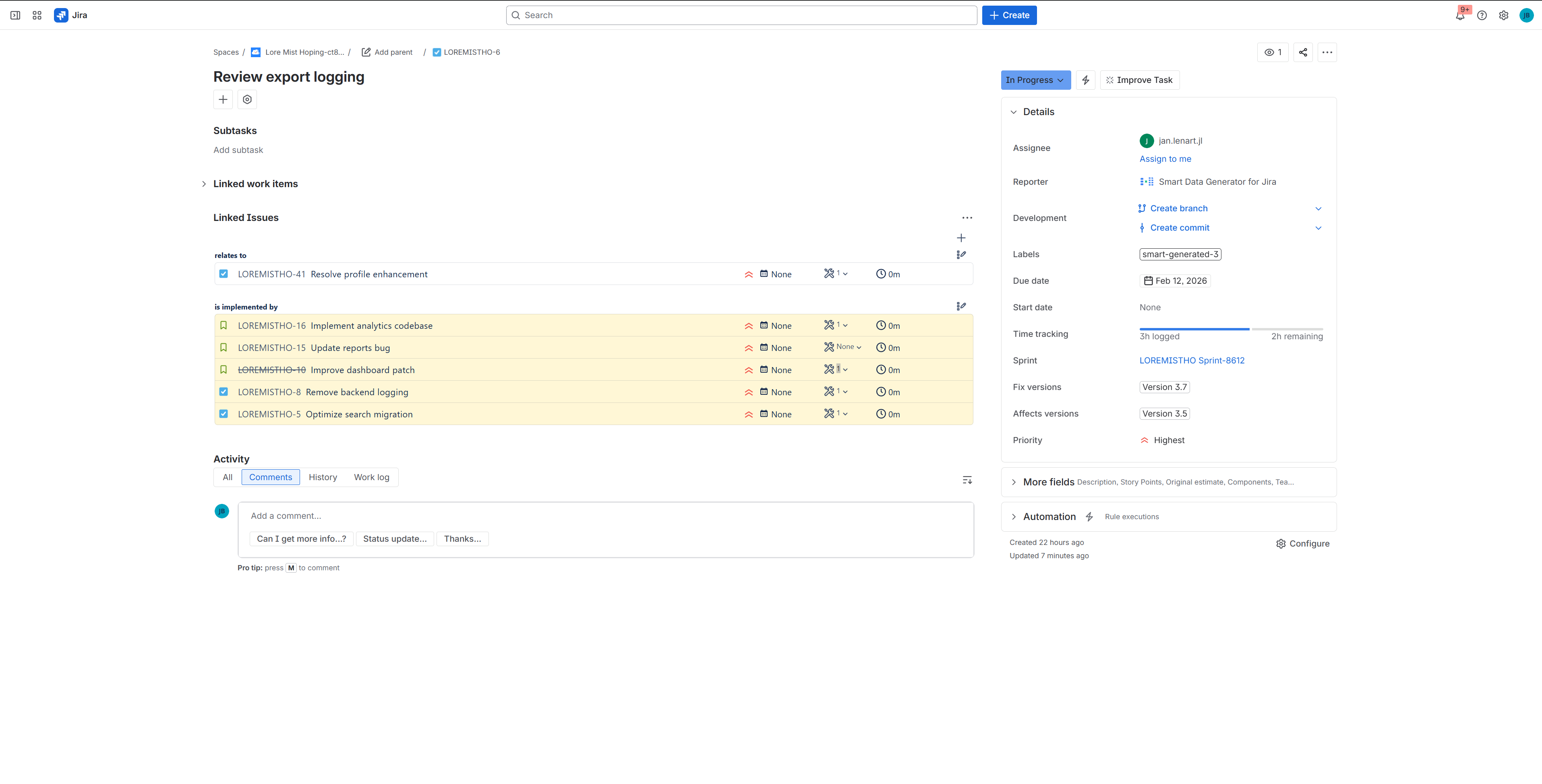Image resolution: width=1542 pixels, height=784 pixels.
Task: Toggle the sidebar panel icon
Action: click(16, 16)
